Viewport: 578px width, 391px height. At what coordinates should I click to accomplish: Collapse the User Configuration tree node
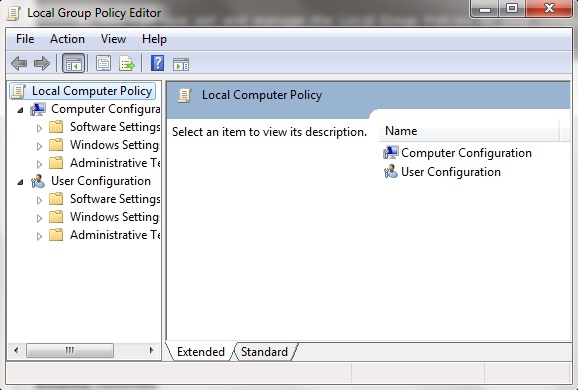pyautogui.click(x=21, y=182)
